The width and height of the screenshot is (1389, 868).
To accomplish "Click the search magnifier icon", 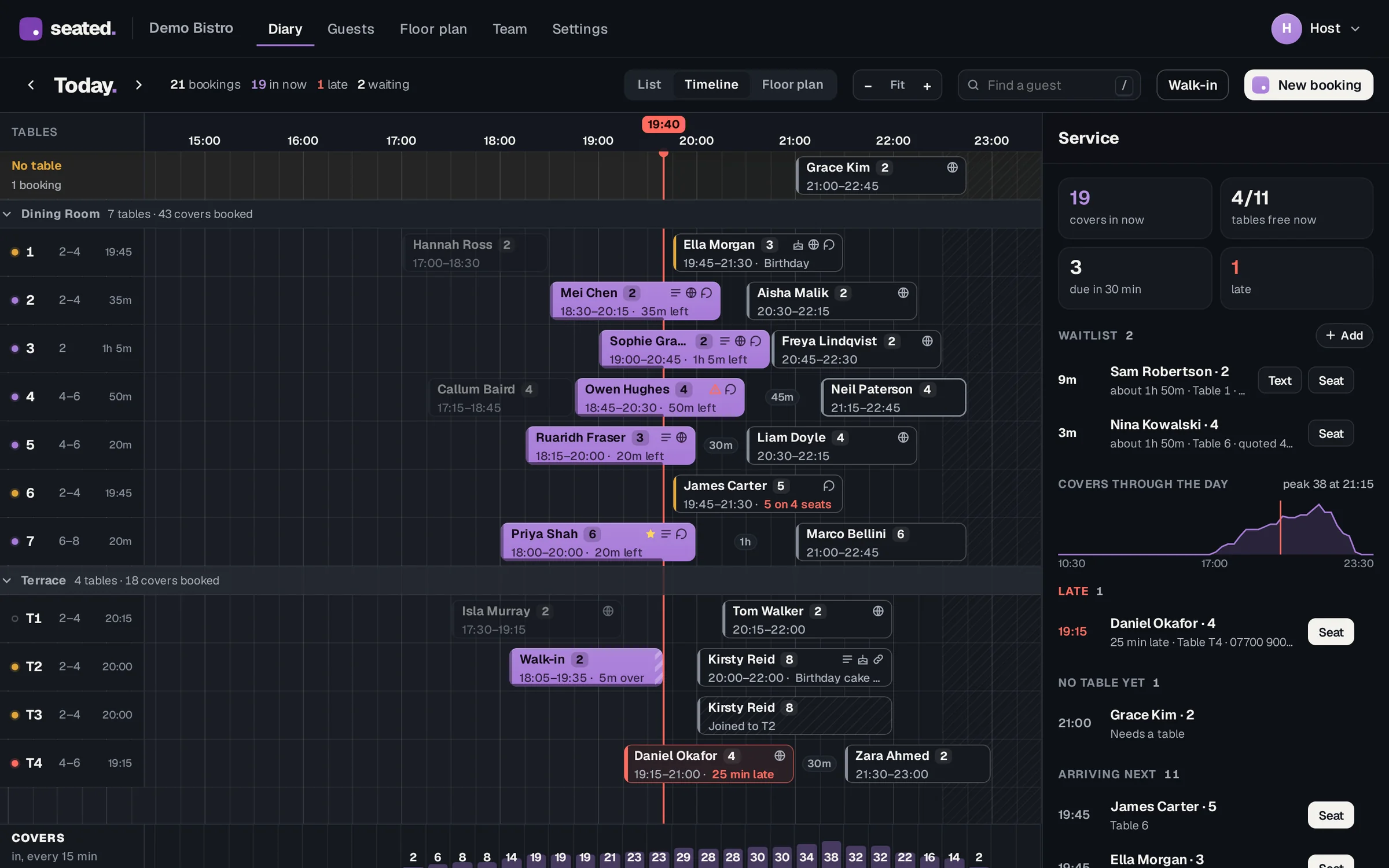I will (973, 85).
